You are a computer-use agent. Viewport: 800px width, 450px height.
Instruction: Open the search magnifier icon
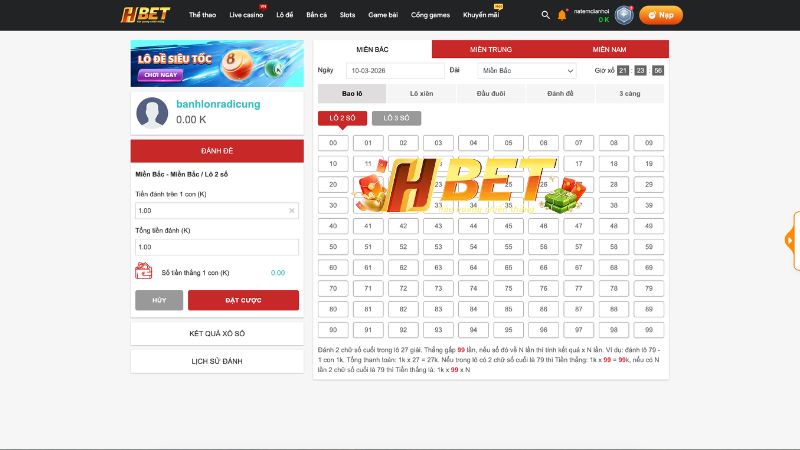(545, 15)
